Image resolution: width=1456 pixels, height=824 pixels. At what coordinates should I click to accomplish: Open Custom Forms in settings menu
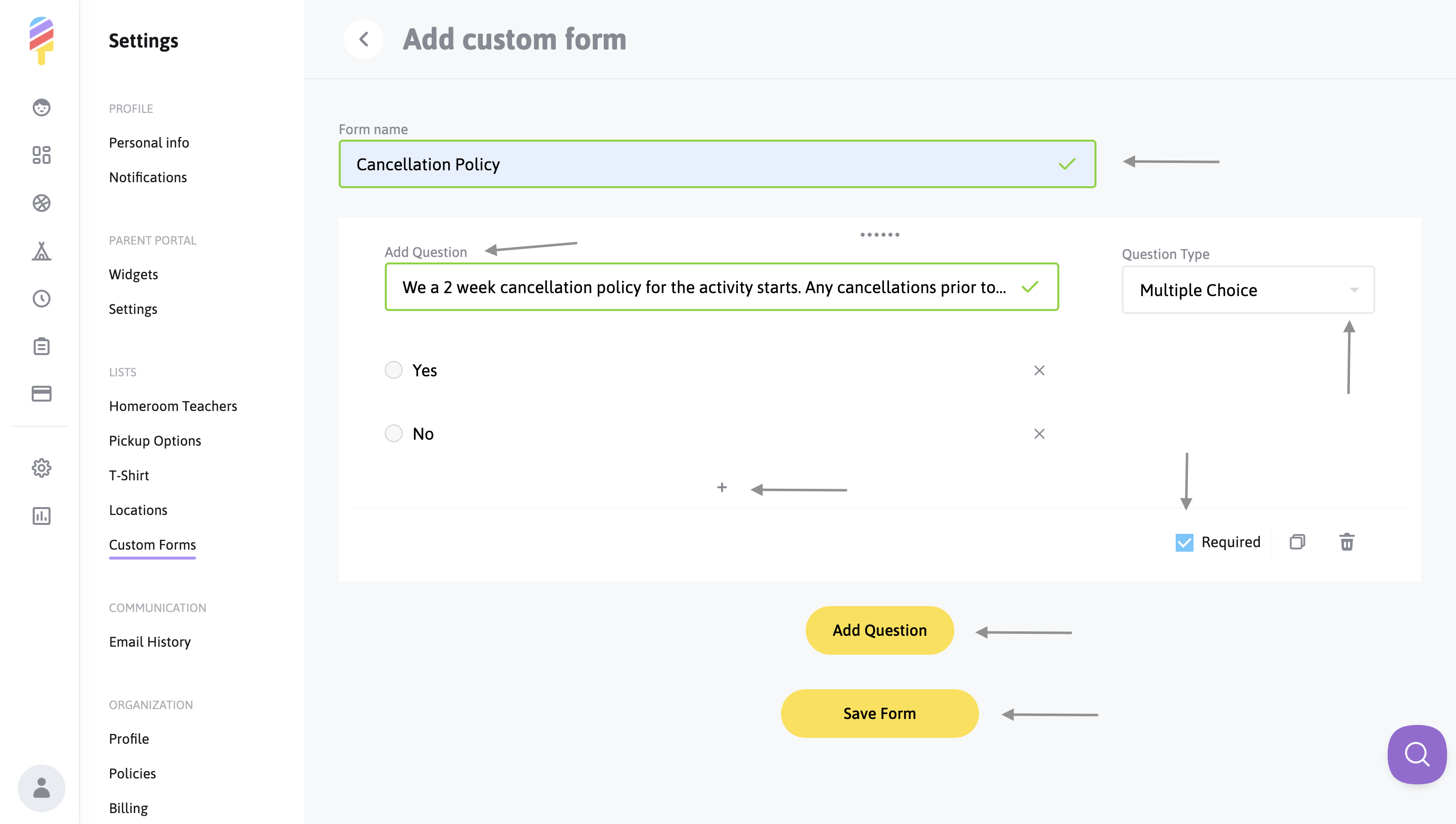(152, 544)
